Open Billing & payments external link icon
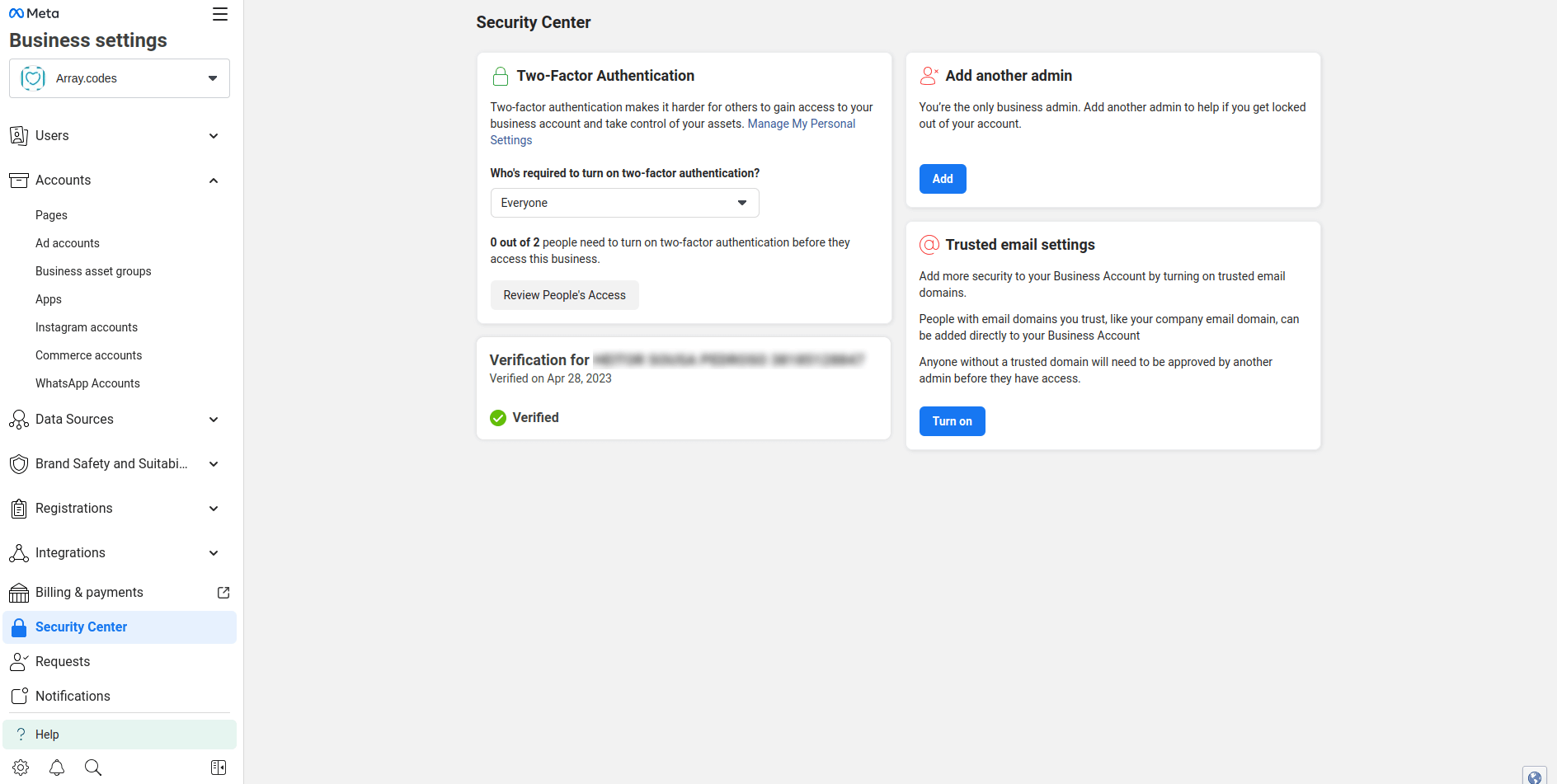Viewport: 1557px width, 784px height. point(223,593)
